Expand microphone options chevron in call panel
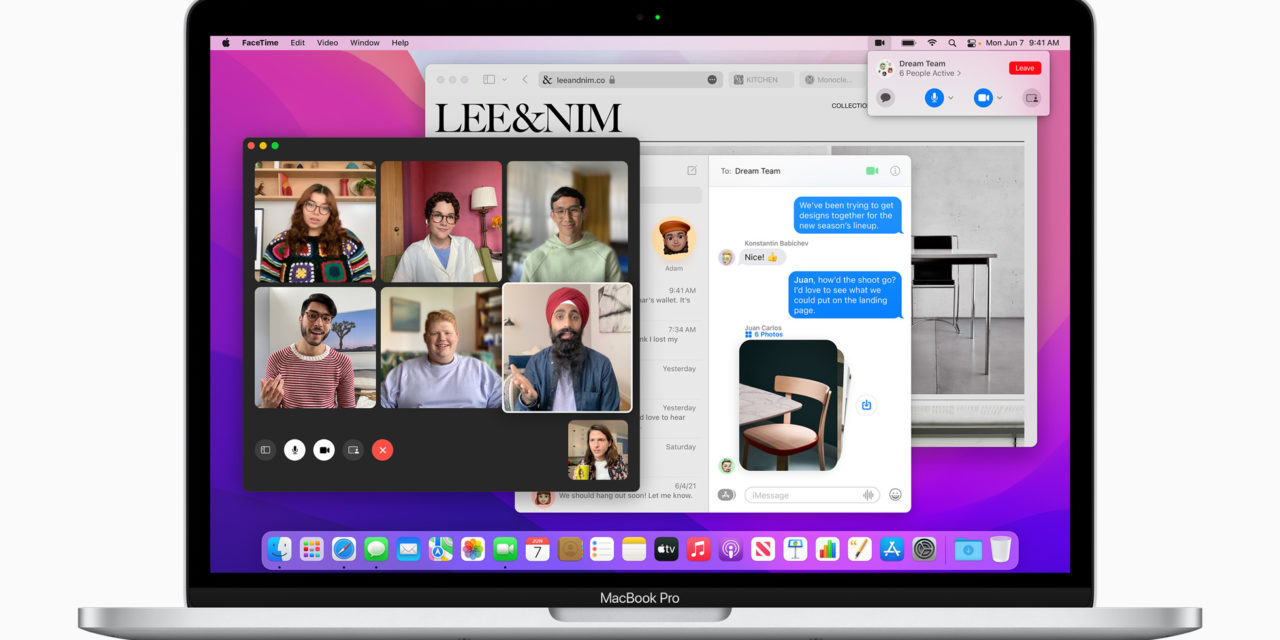 (951, 98)
